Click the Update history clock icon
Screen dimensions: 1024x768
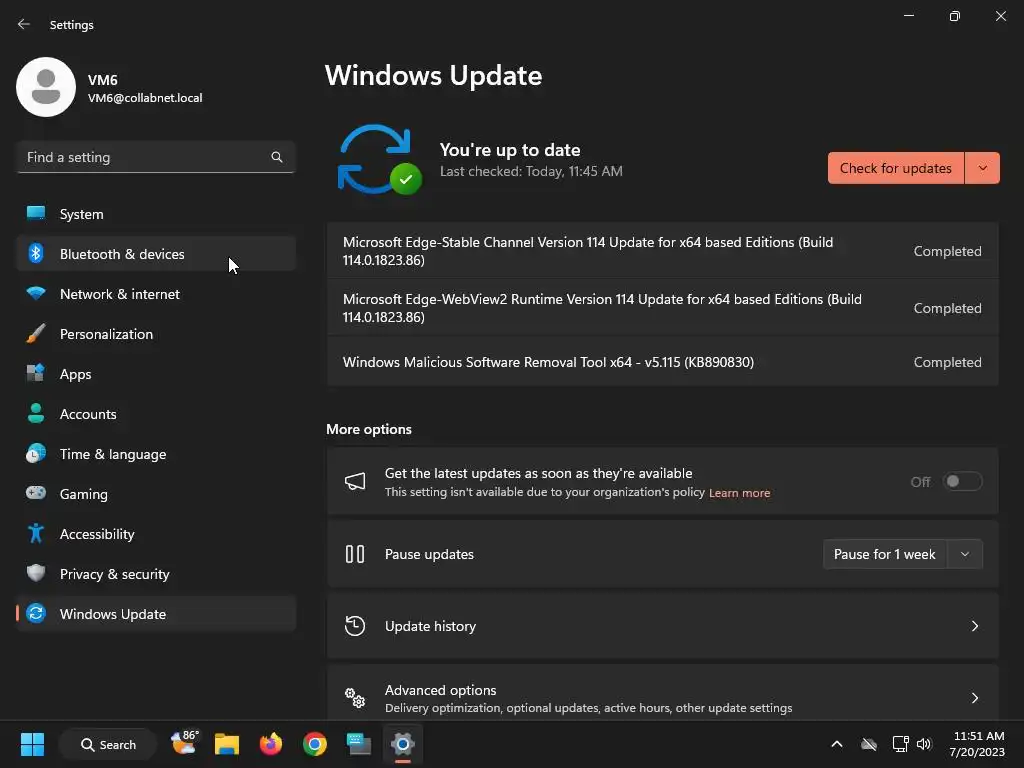(x=355, y=626)
